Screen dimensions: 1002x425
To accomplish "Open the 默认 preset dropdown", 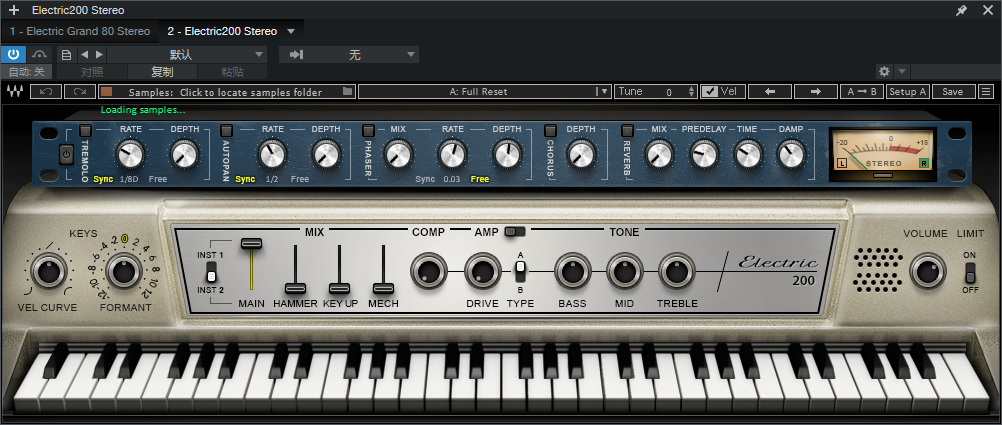I will coord(187,54).
